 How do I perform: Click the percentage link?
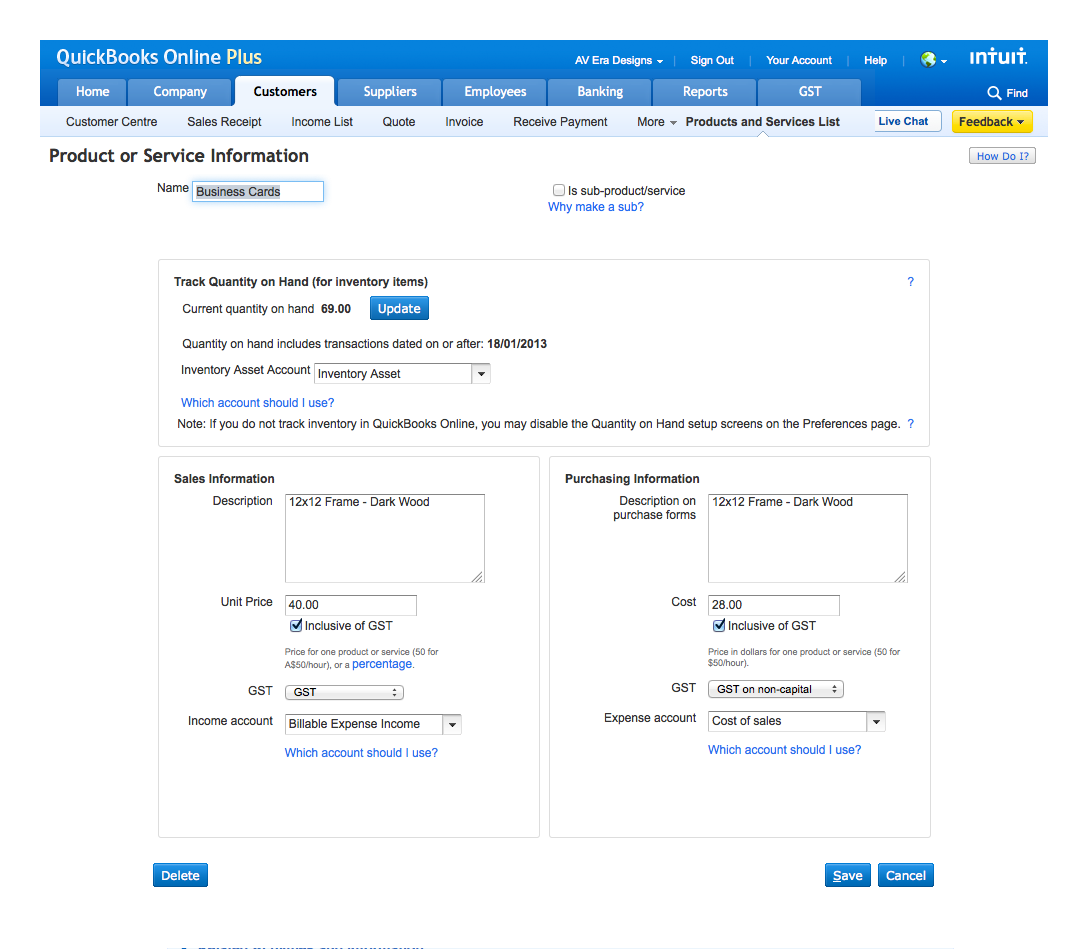pos(382,664)
